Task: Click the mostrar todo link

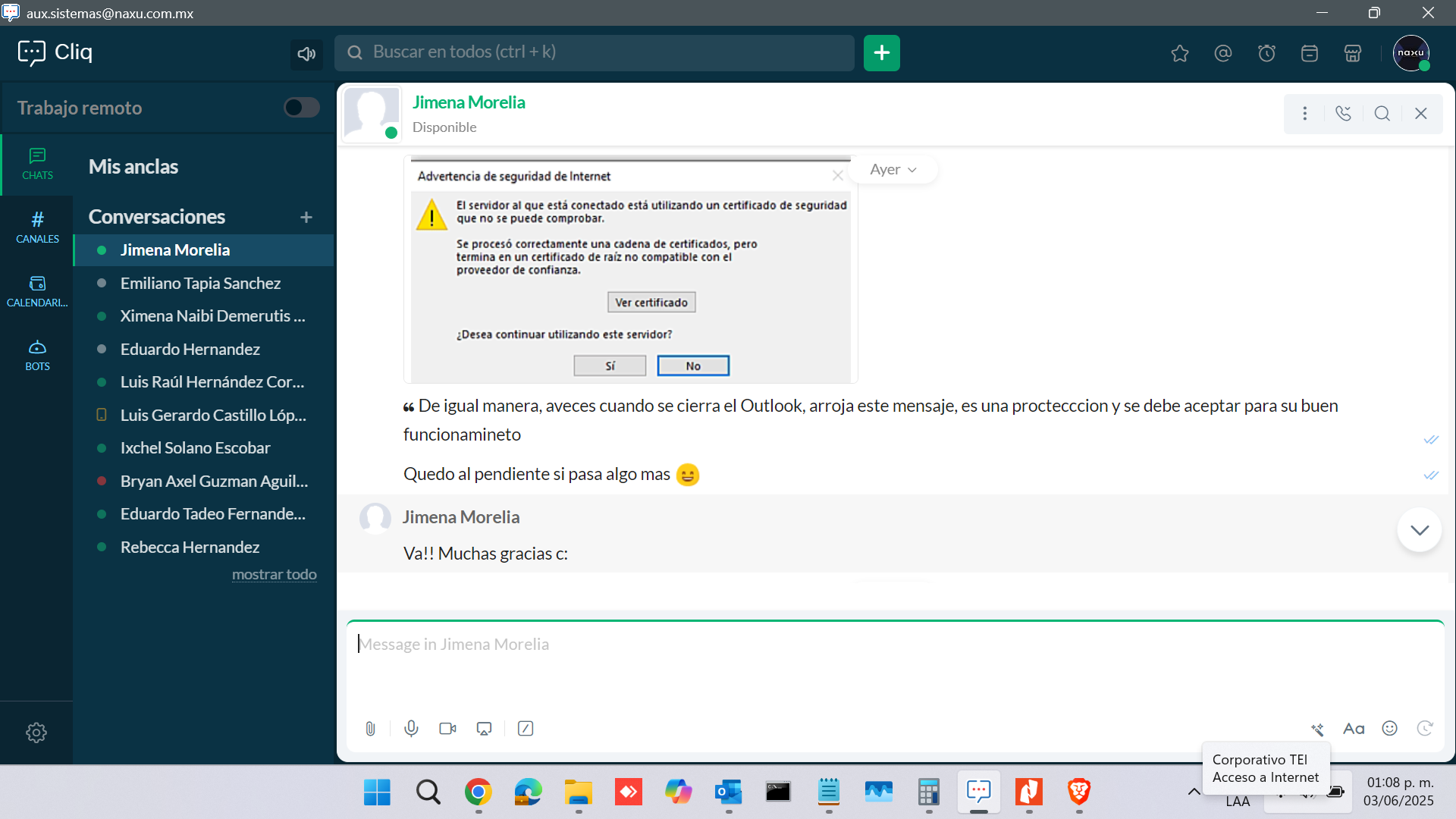Action: tap(274, 575)
